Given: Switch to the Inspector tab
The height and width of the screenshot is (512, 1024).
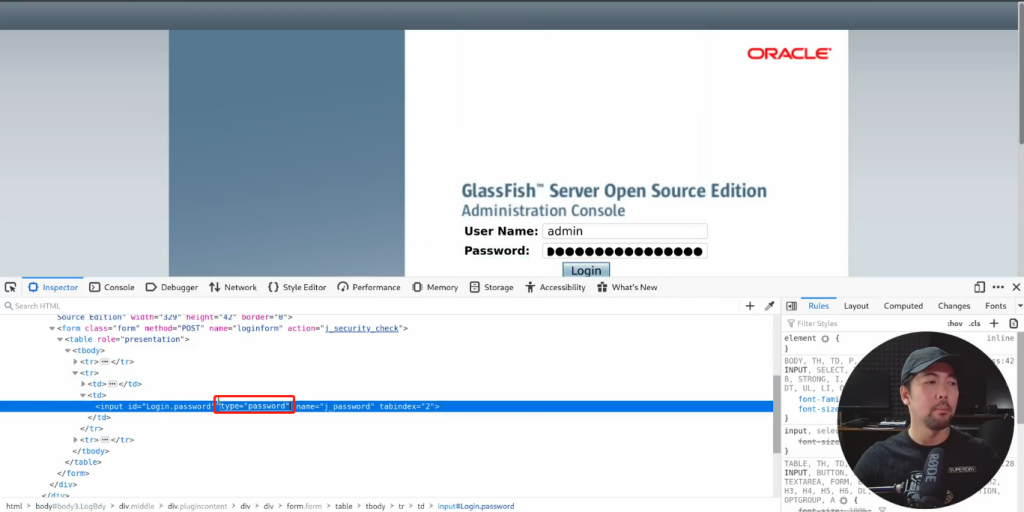Looking at the screenshot, I should pos(53,287).
